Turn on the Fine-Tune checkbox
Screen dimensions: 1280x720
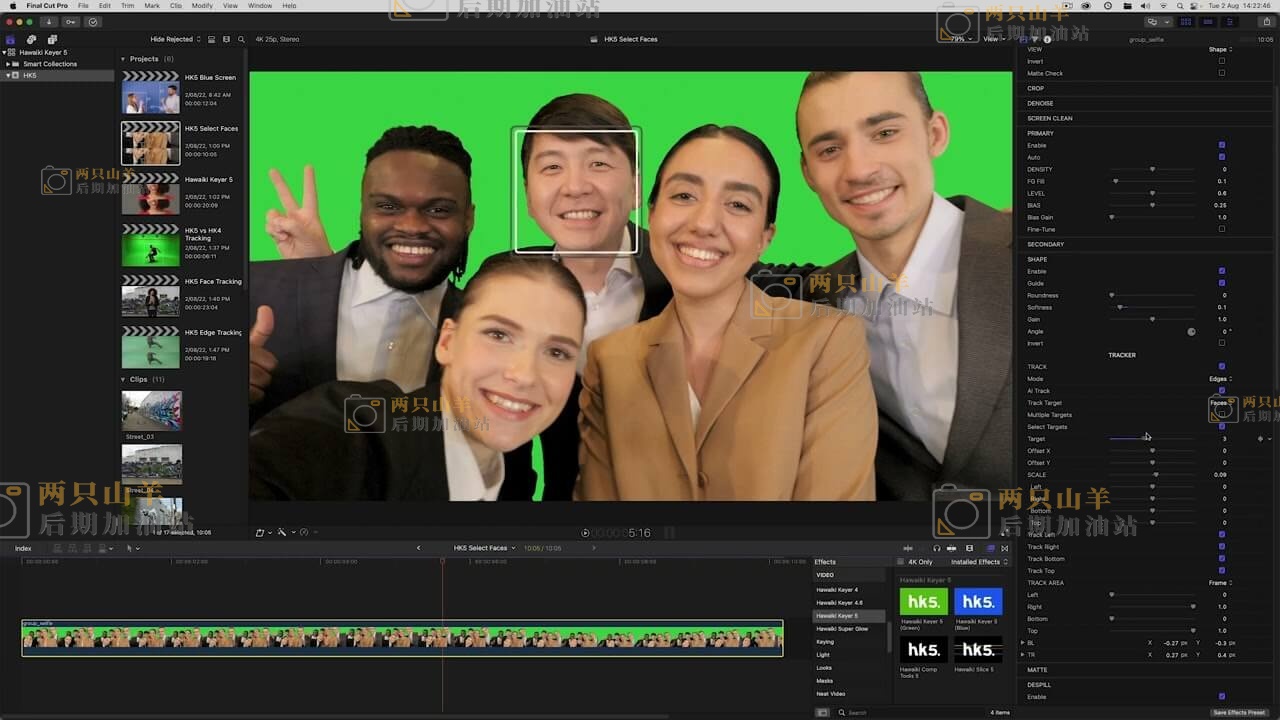tap(1221, 229)
